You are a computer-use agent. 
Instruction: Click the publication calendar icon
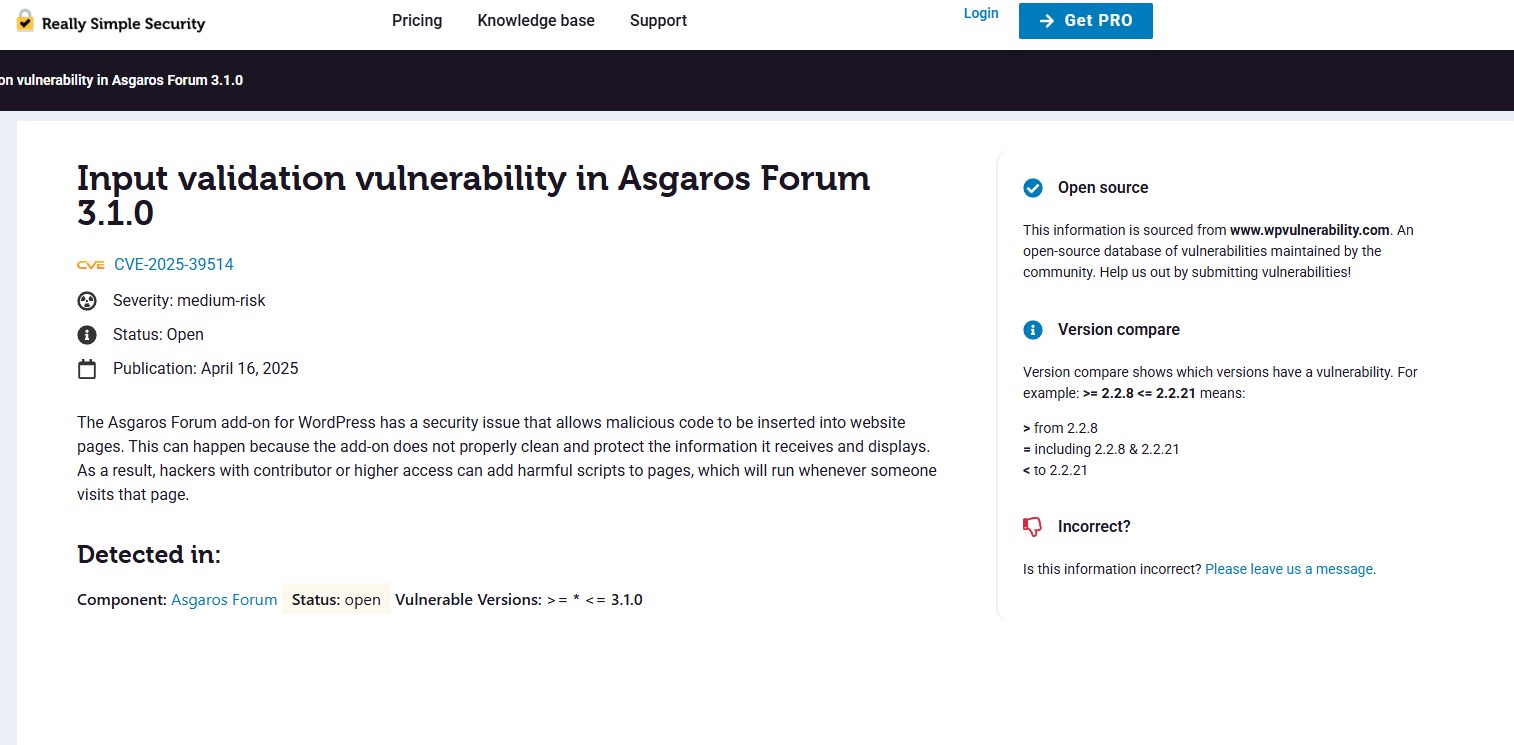[87, 369]
